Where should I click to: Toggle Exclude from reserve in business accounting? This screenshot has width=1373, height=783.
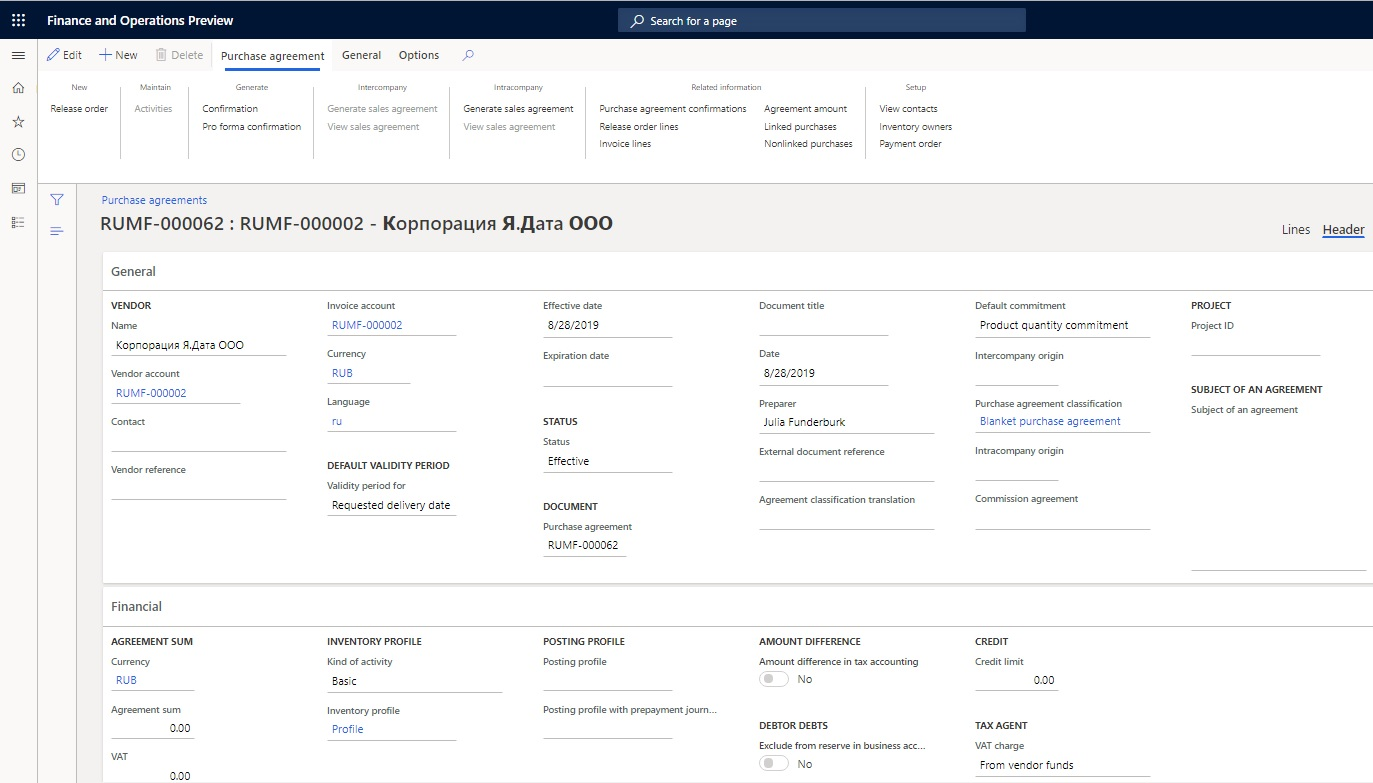(x=774, y=763)
